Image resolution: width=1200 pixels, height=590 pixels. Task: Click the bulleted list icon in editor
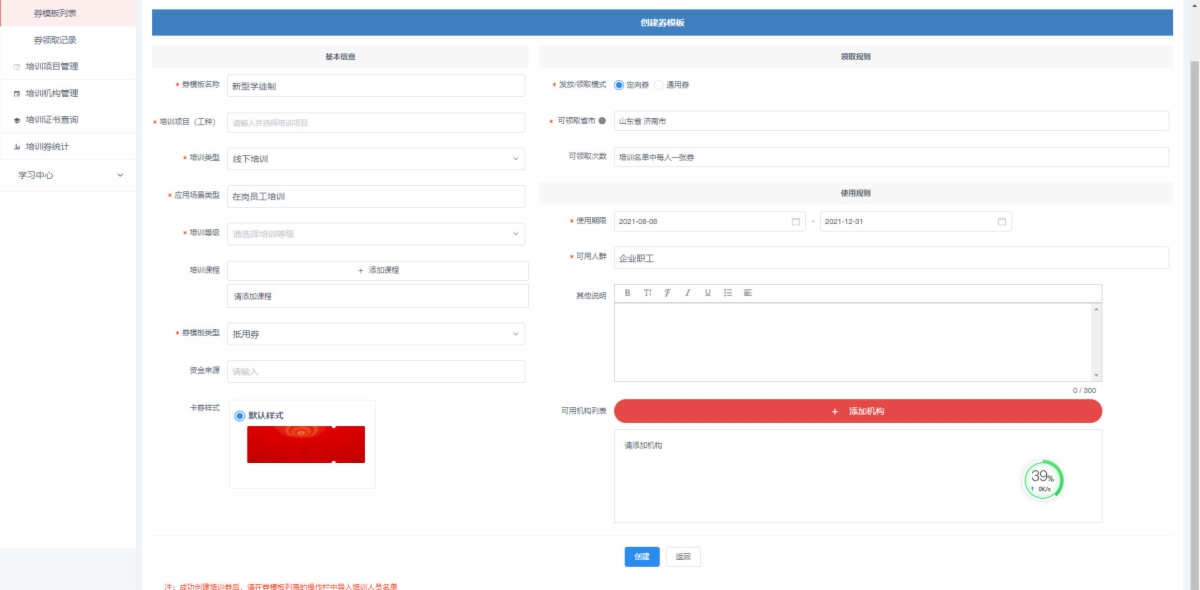(x=728, y=293)
